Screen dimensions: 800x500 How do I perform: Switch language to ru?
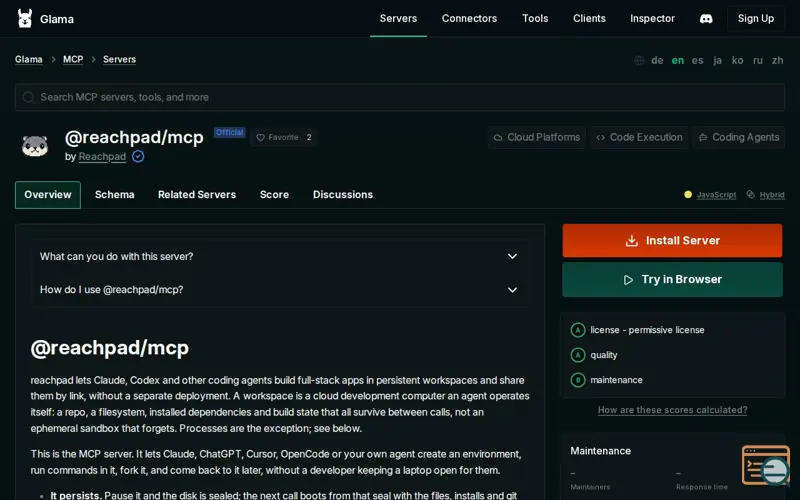tap(758, 60)
